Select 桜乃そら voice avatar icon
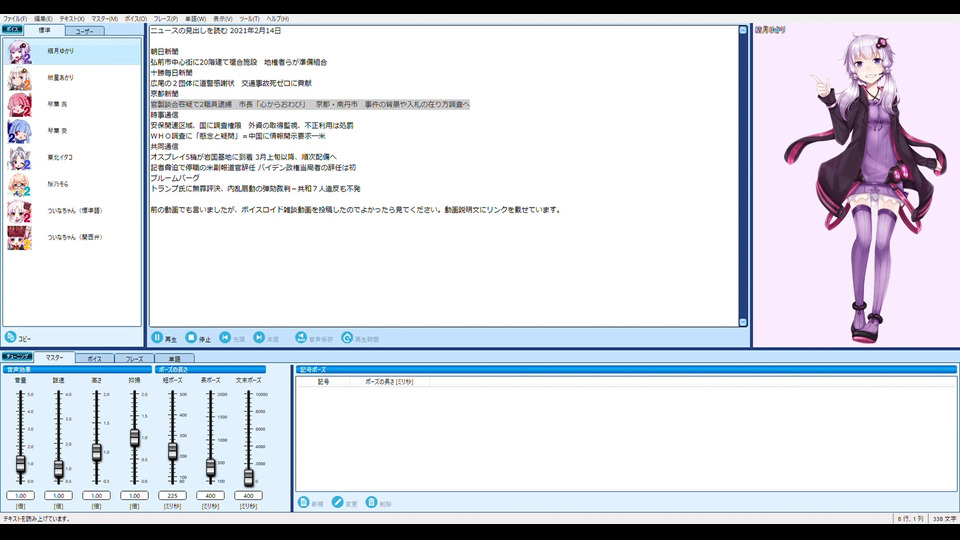 click(x=20, y=185)
